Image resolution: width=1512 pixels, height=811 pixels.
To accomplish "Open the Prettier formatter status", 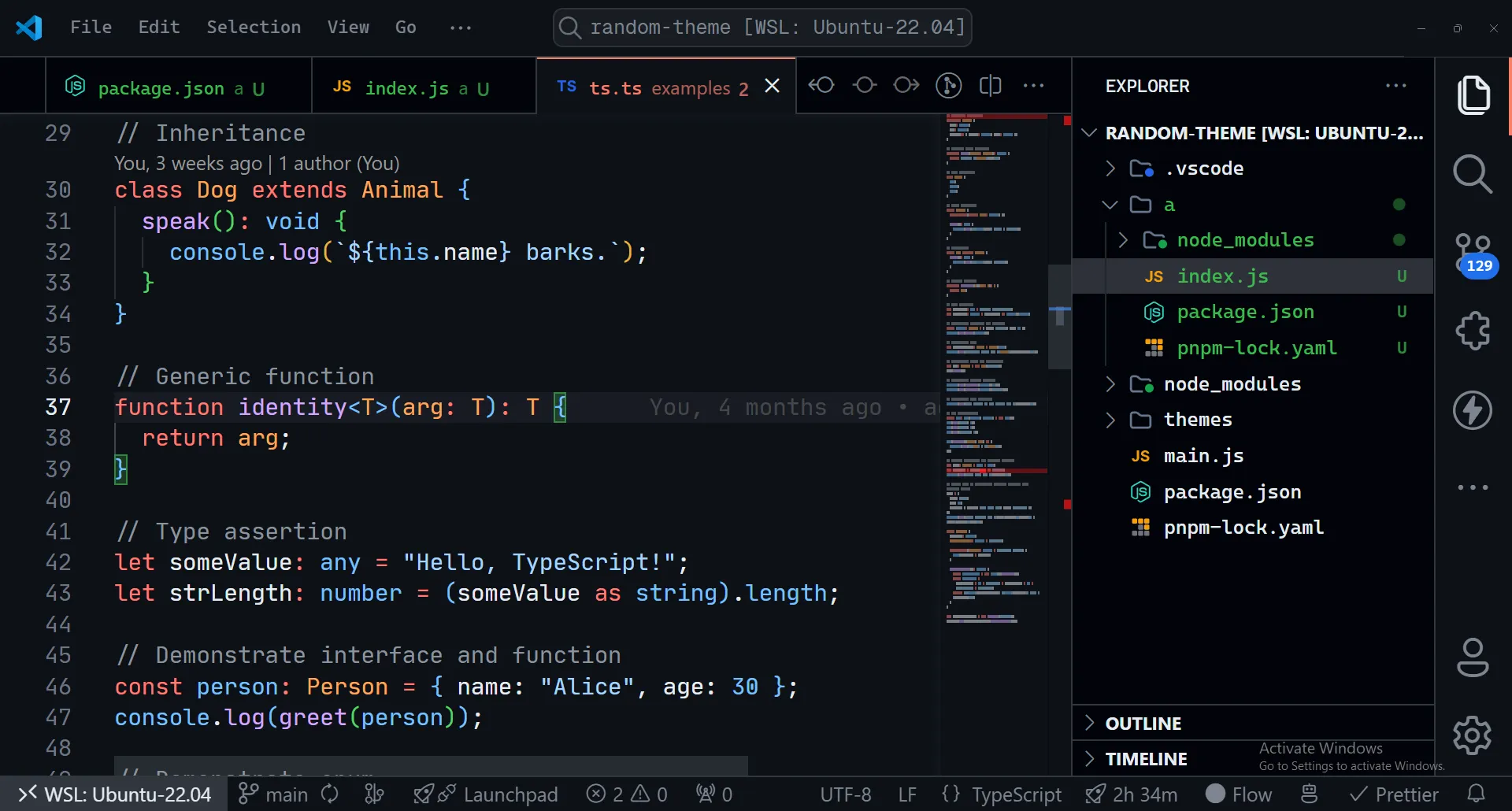I will [1394, 794].
